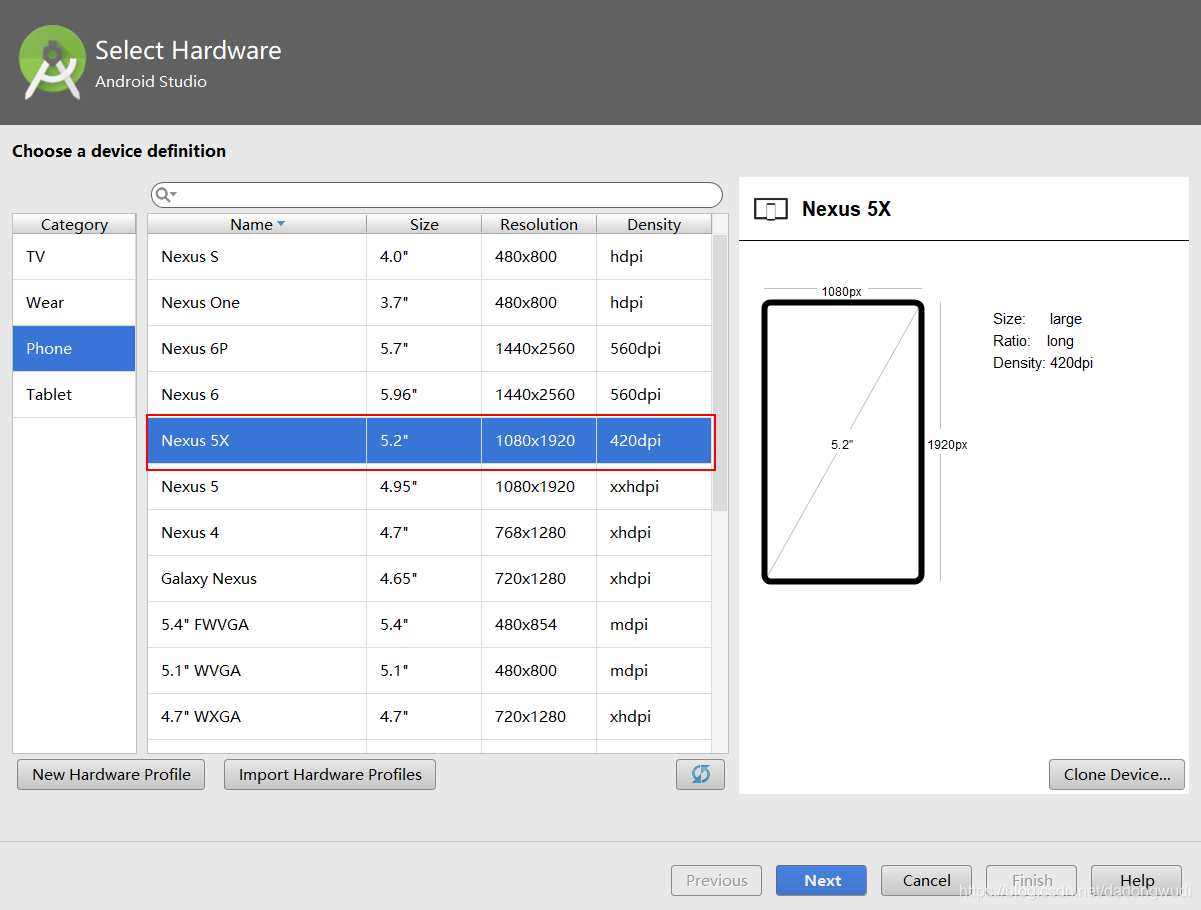
Task: Open Help from the bottom bar
Action: click(1137, 881)
